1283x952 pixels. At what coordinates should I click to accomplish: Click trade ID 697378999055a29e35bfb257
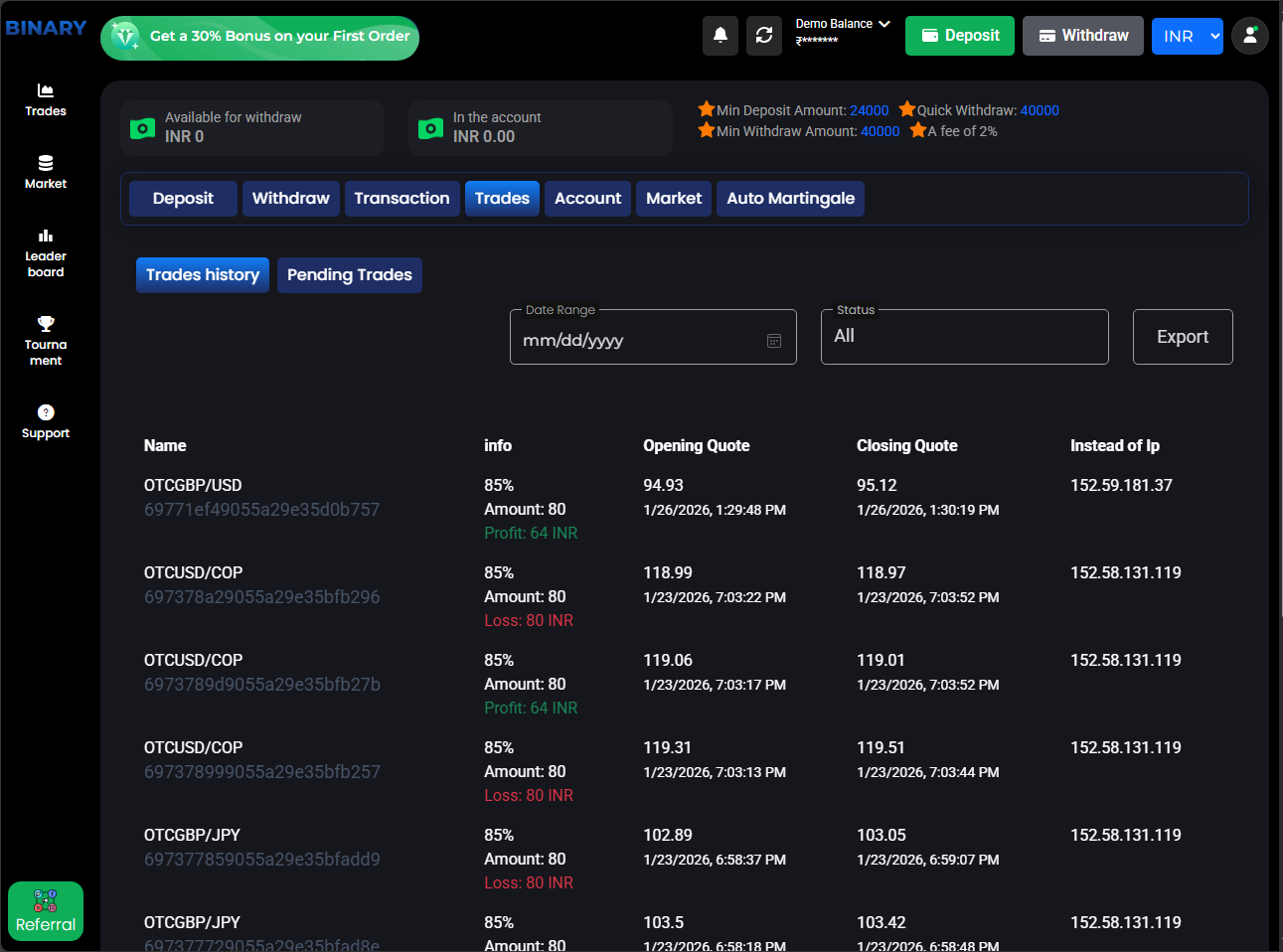pos(262,772)
